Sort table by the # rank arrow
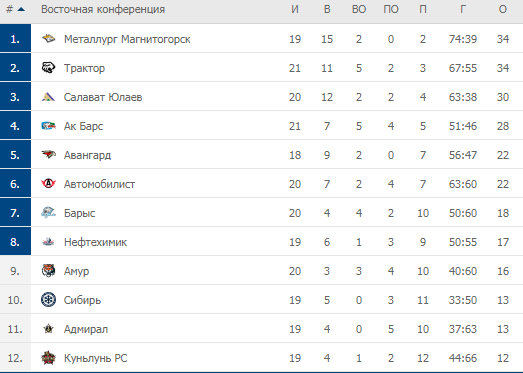The width and height of the screenshot is (523, 373). (21, 9)
